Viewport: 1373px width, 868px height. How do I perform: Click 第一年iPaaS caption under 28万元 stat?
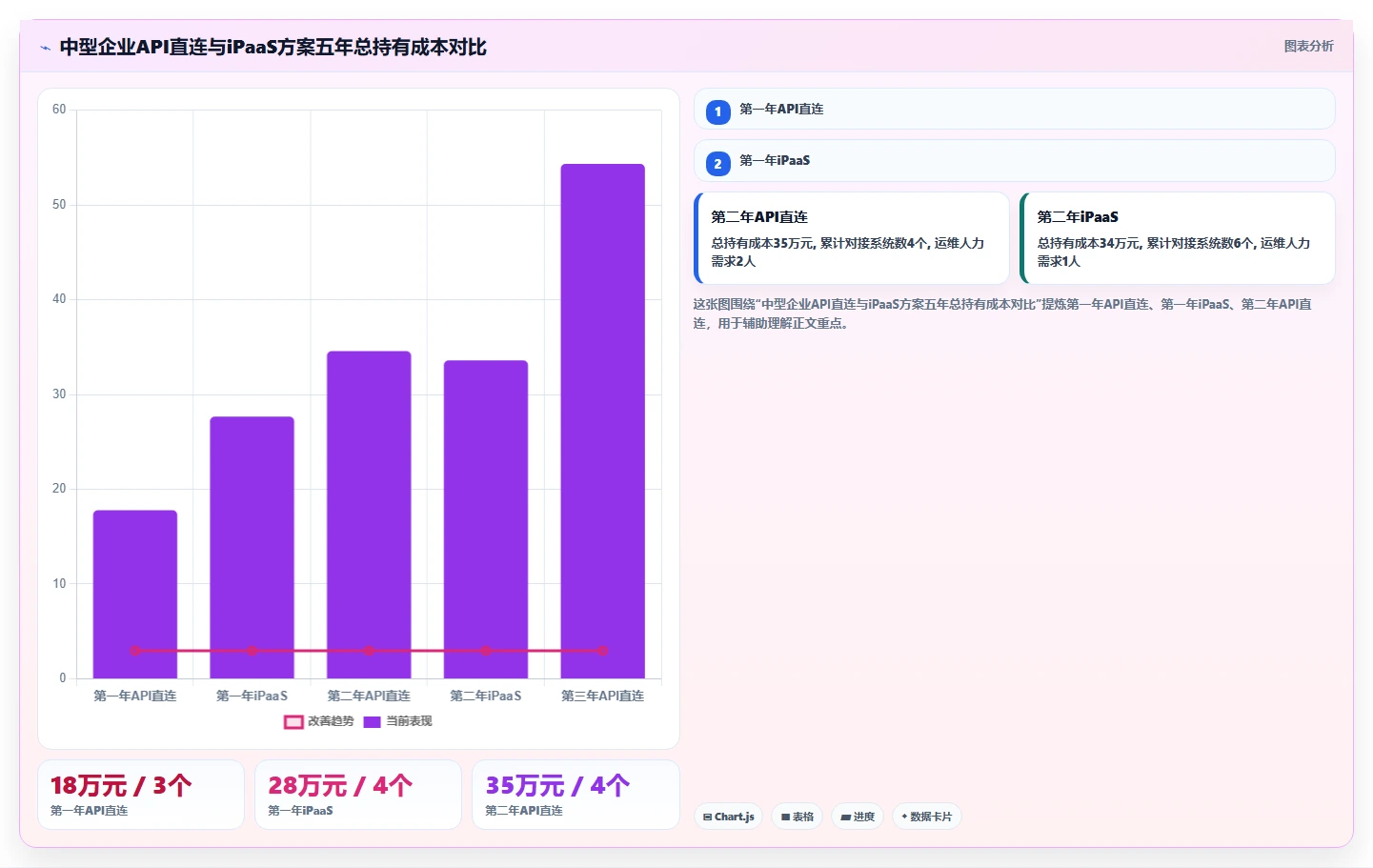click(x=300, y=811)
